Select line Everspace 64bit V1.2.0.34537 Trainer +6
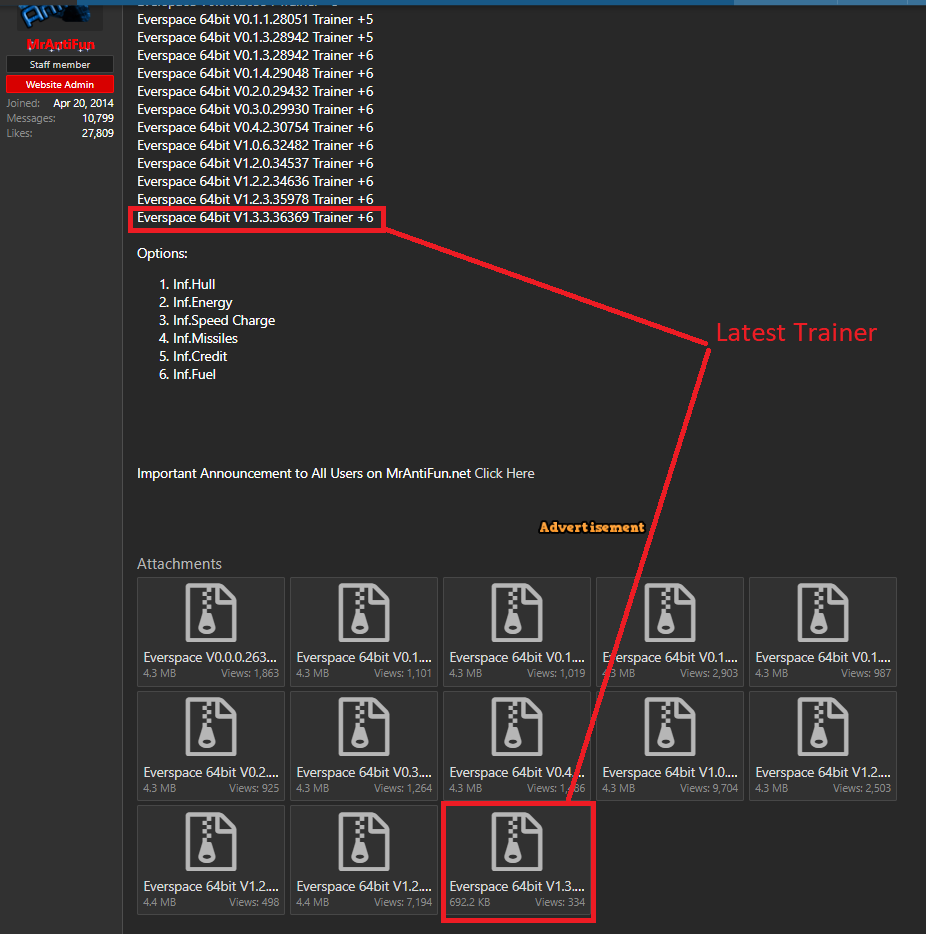 [x=255, y=163]
